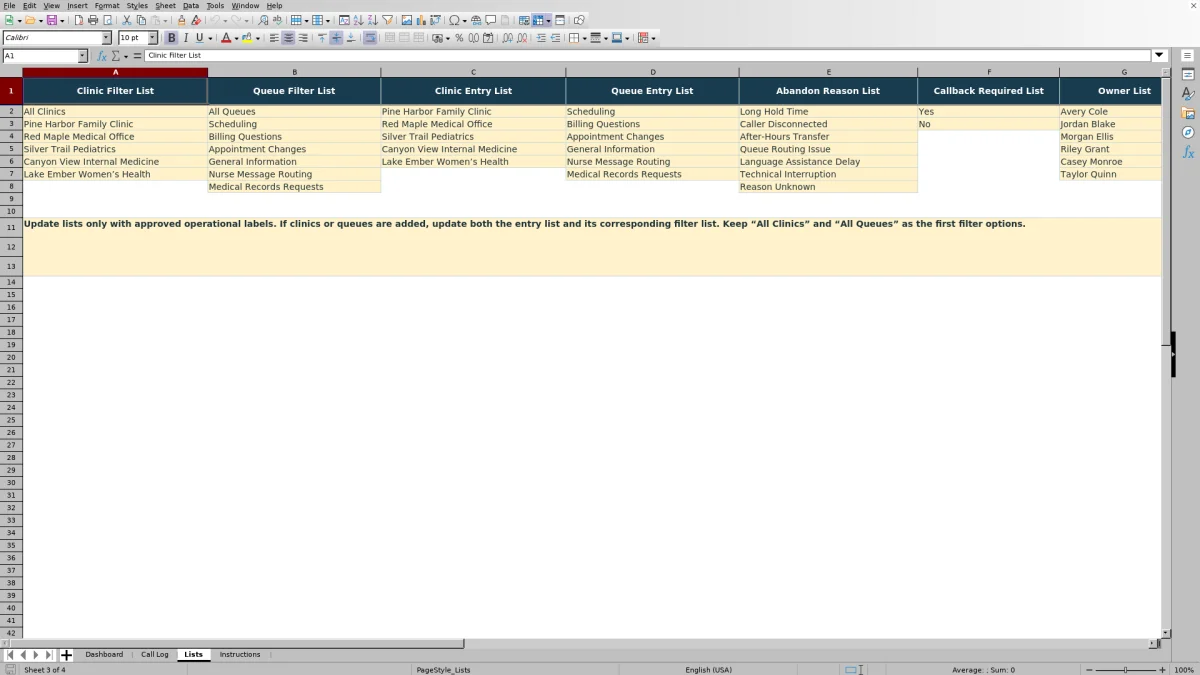Click the vertical scrollbar down arrow

tap(1166, 633)
